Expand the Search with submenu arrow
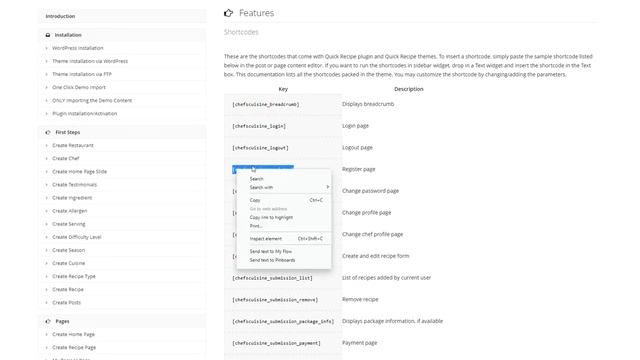The width and height of the screenshot is (640, 360). [x=327, y=187]
